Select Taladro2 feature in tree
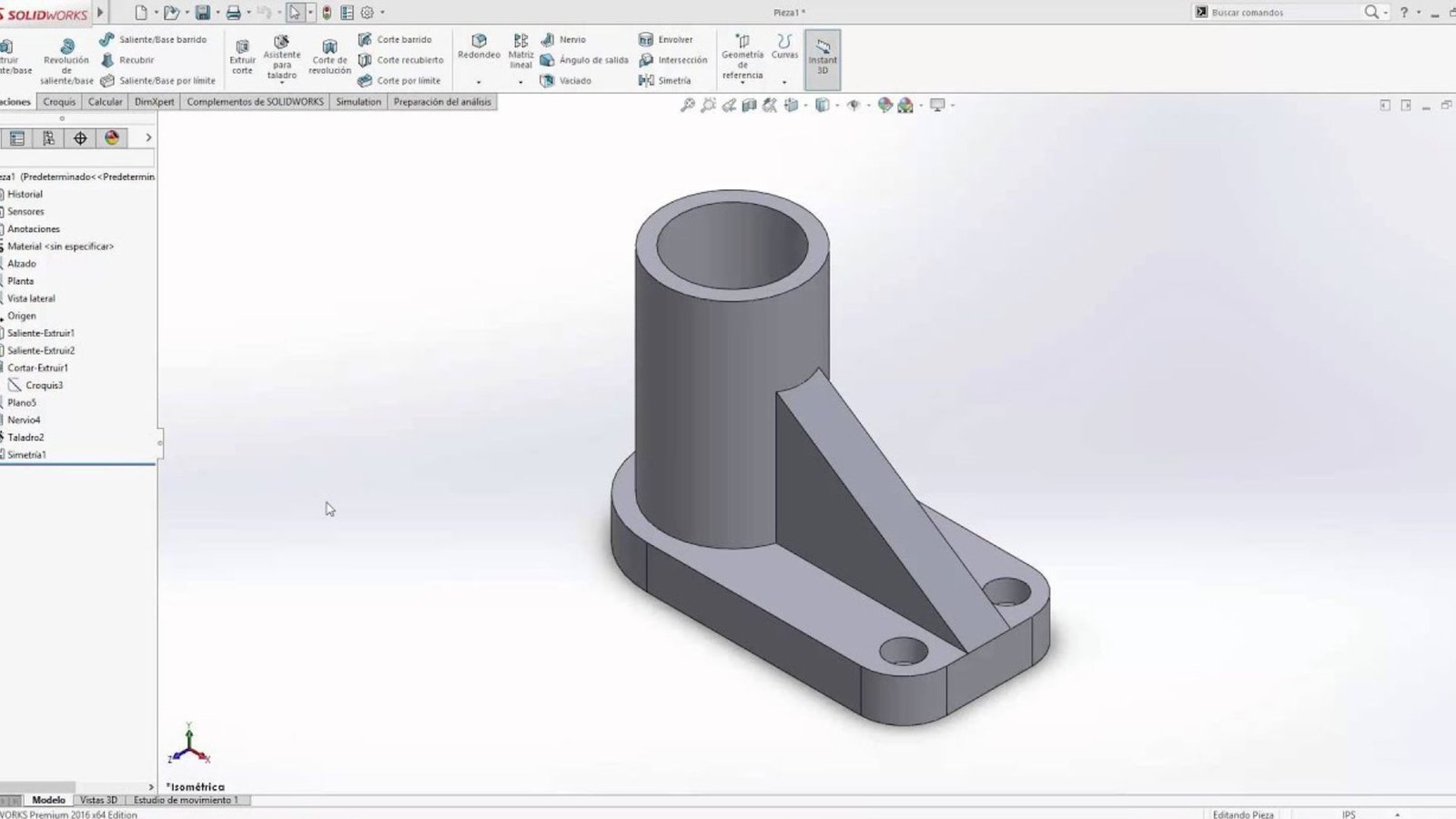Viewport: 1456px width, 819px height. (x=25, y=438)
